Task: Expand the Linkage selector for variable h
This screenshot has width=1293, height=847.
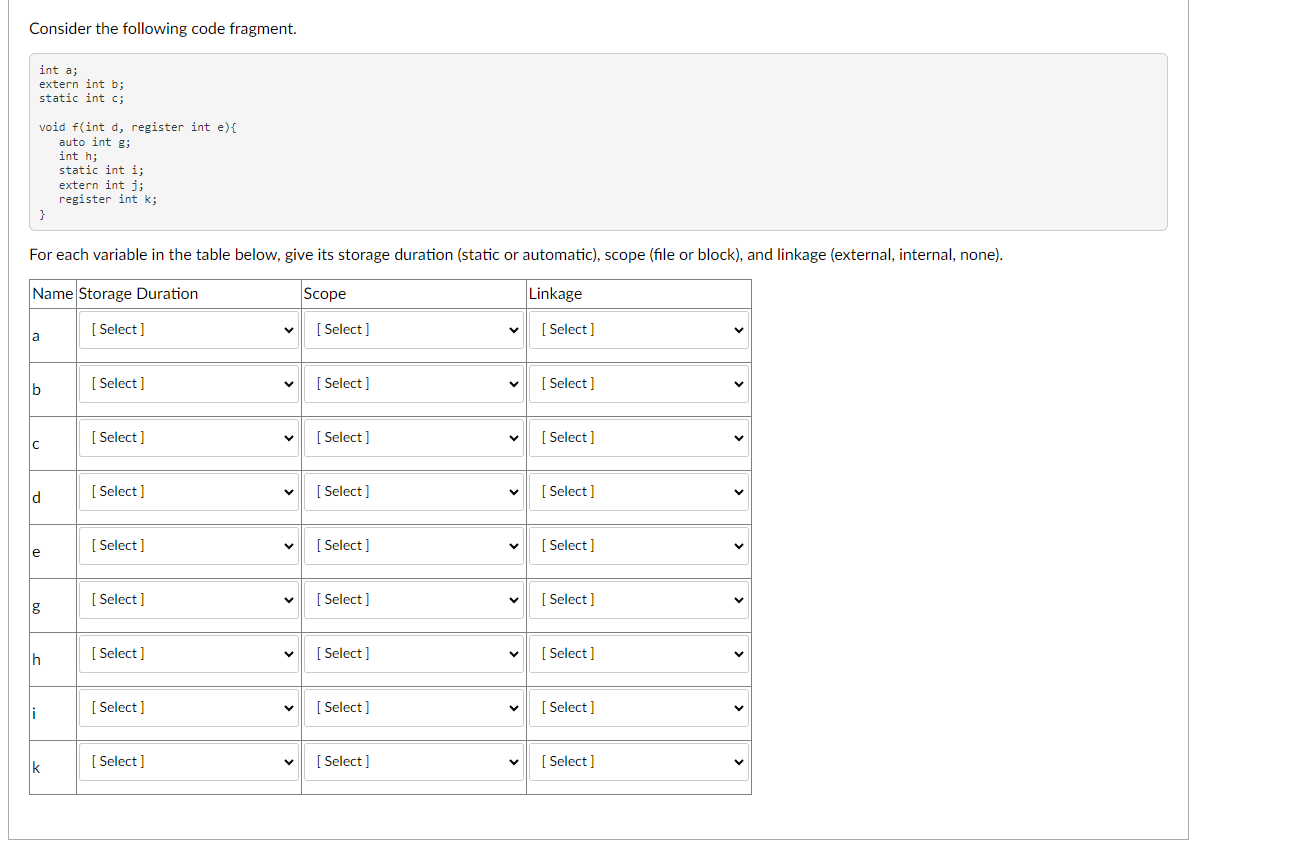Action: tap(638, 653)
